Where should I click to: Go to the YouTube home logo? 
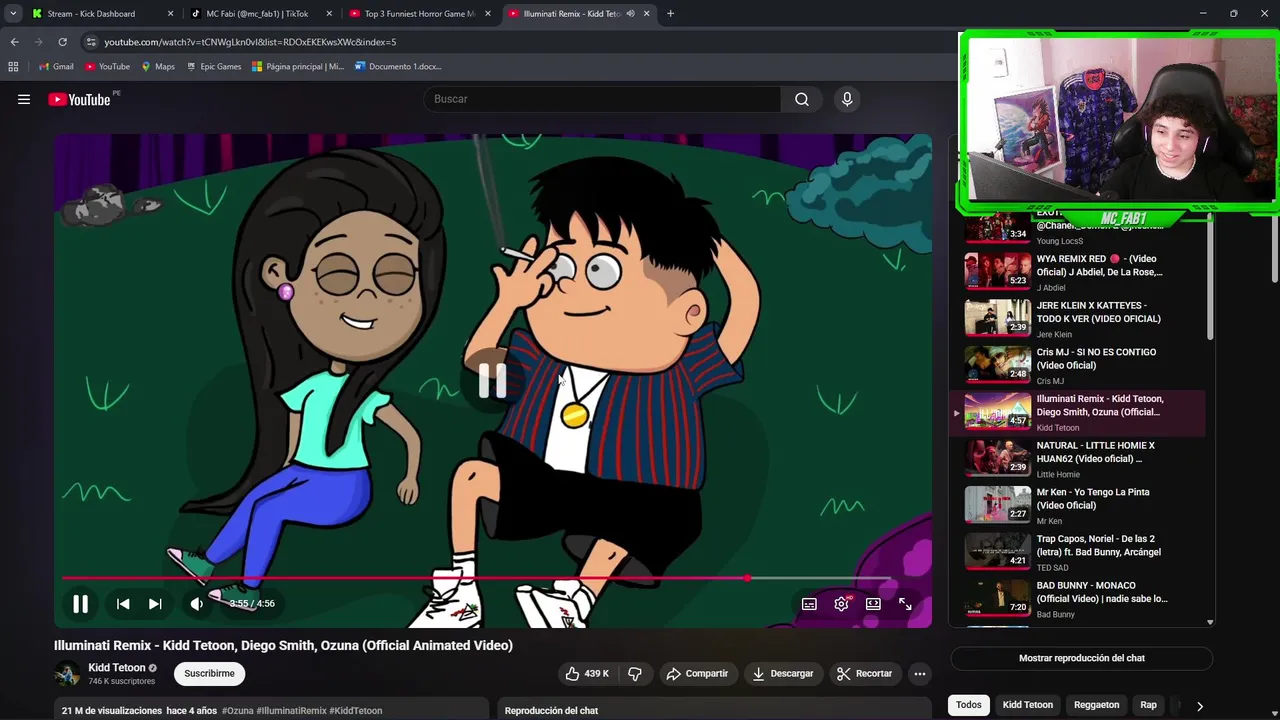80,99
